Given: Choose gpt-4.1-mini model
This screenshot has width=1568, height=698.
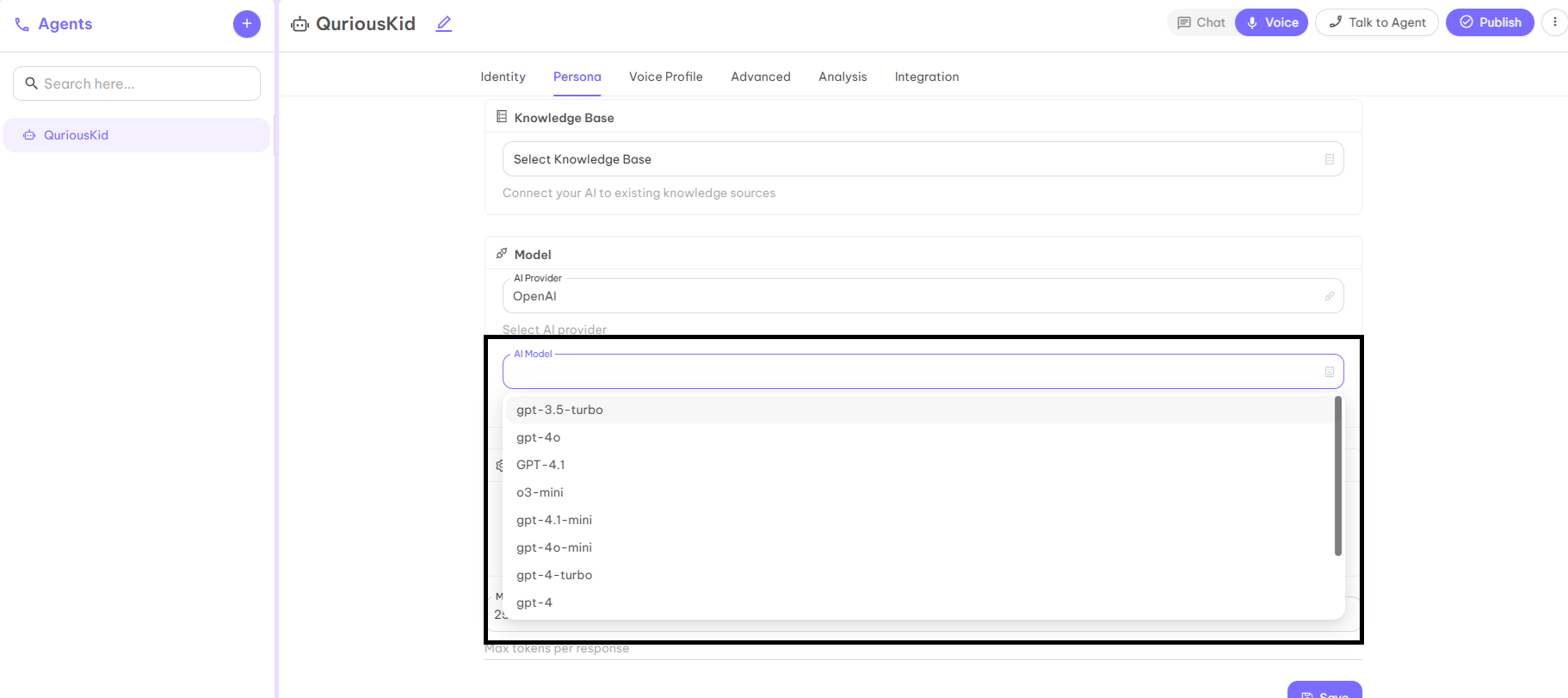Looking at the screenshot, I should tap(919, 520).
